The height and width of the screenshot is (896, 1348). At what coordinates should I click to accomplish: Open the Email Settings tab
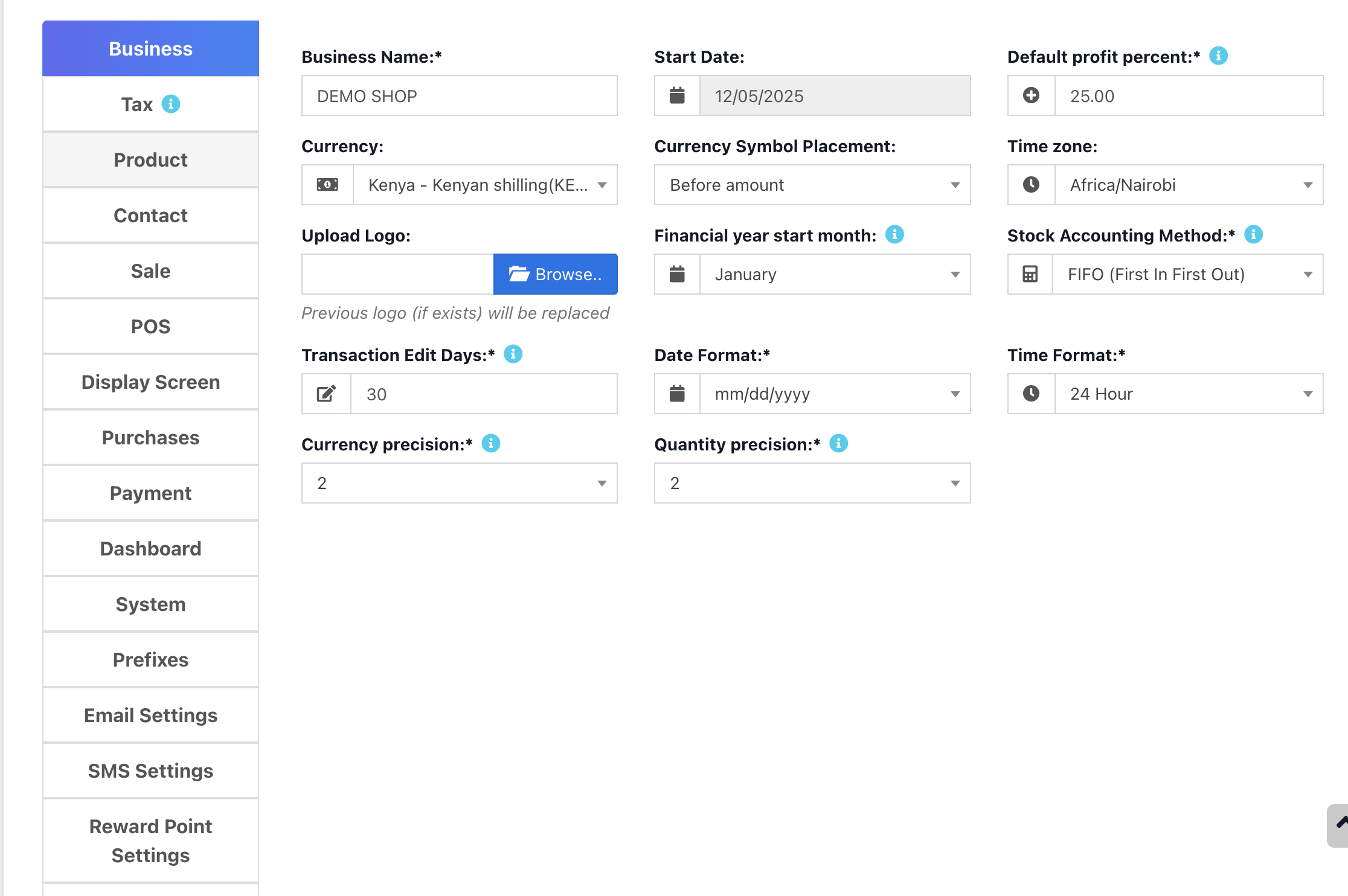150,715
